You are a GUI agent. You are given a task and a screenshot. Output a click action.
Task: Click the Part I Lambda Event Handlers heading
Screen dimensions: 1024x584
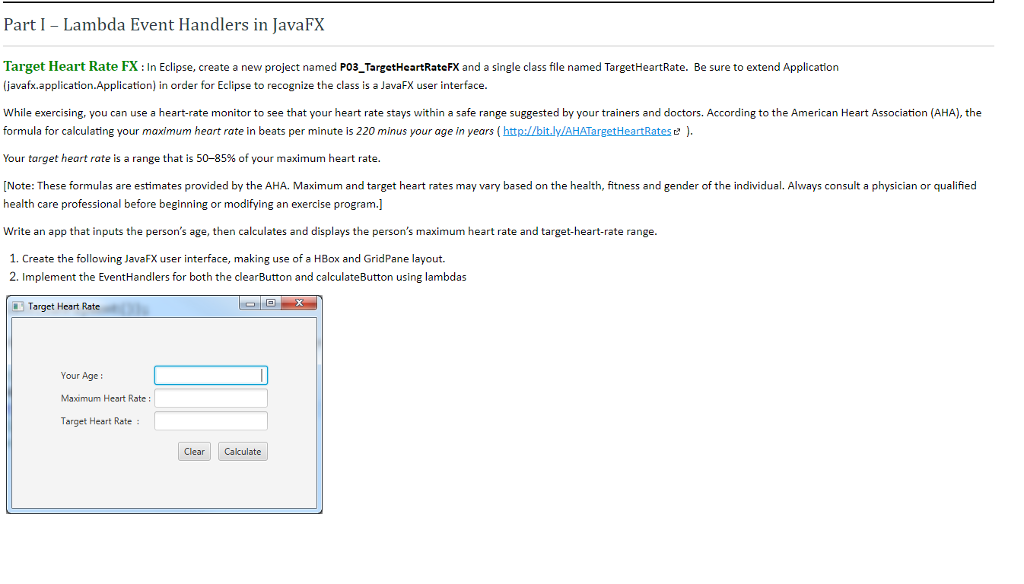[x=164, y=25]
